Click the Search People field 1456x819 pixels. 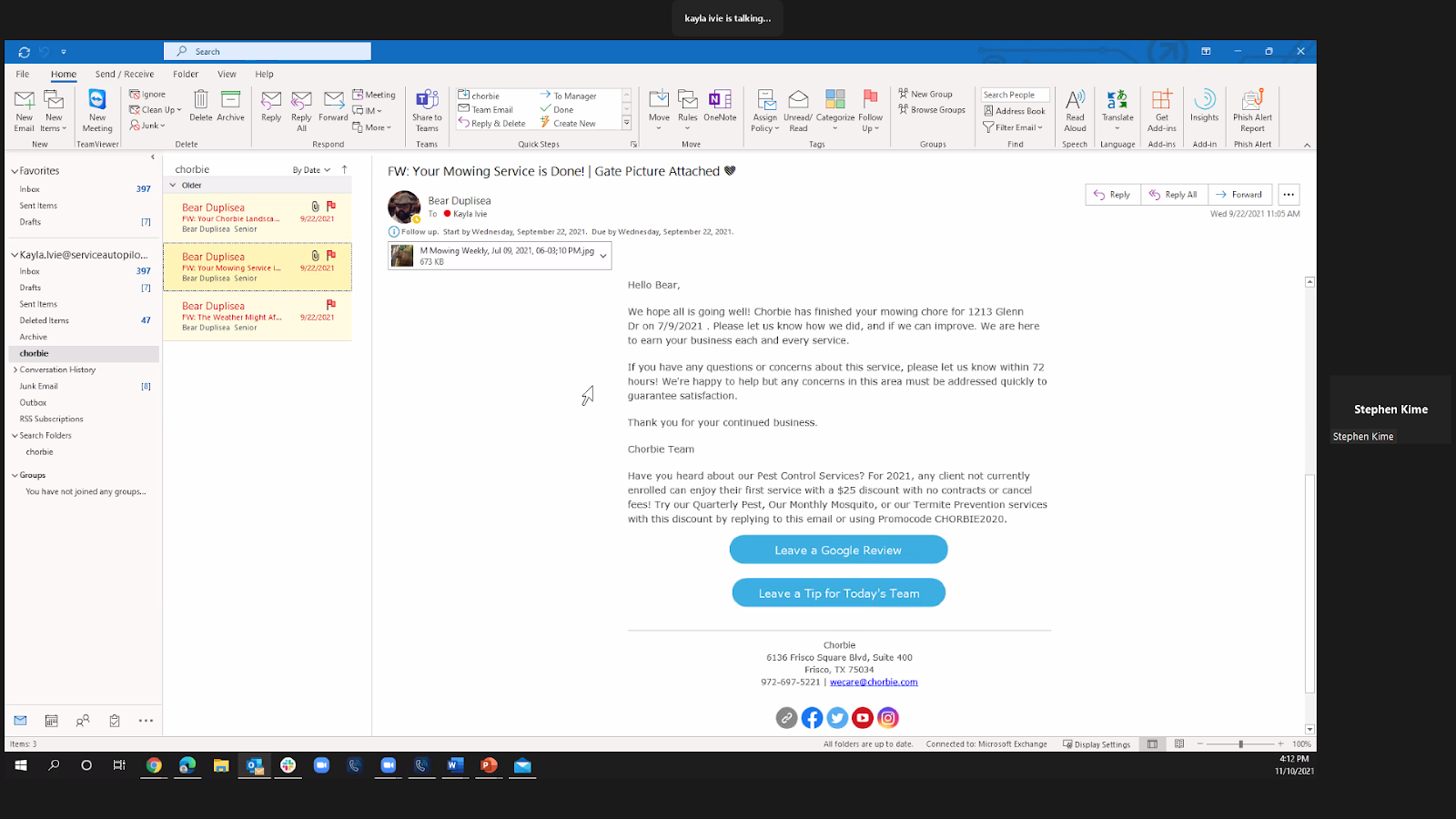tap(1015, 95)
